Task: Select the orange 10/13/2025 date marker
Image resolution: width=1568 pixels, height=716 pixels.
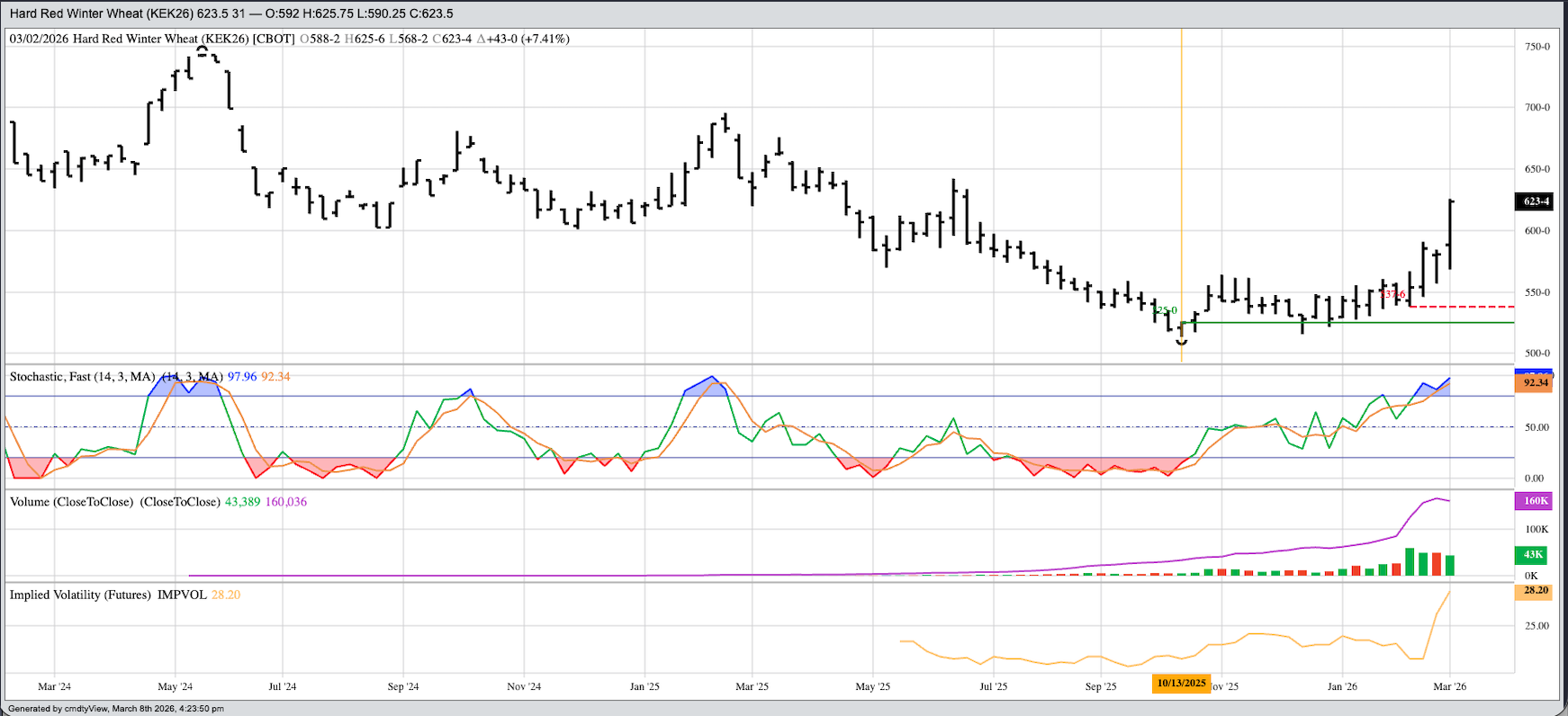Action: click(1181, 684)
